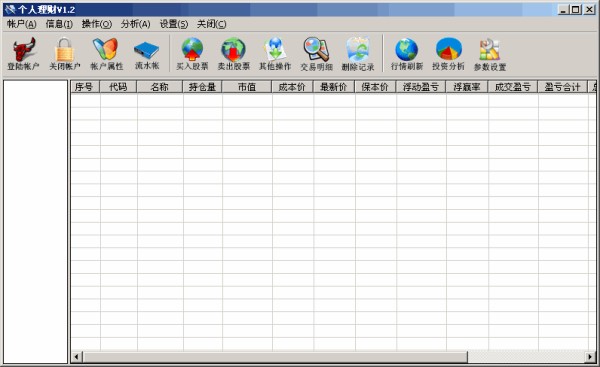Viewport: 600px width, 367px height.
Task: Click the 最新价 column header
Action: [x=333, y=87]
